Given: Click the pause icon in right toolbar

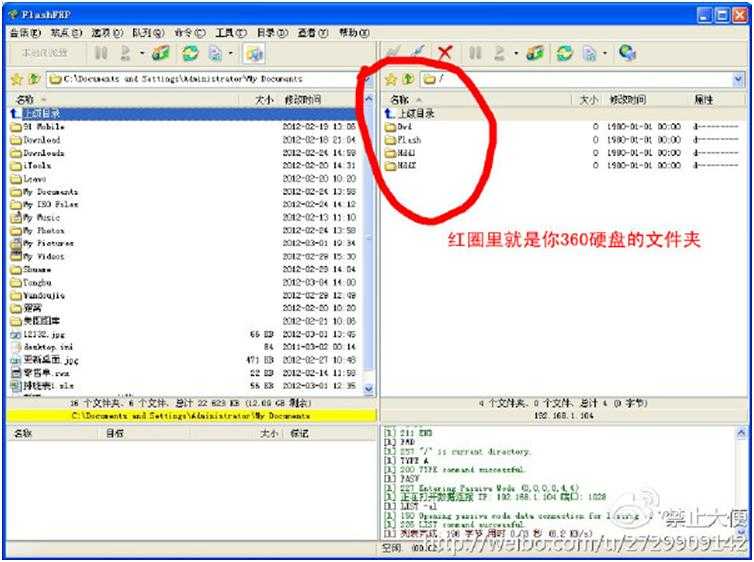Looking at the screenshot, I should click(475, 53).
